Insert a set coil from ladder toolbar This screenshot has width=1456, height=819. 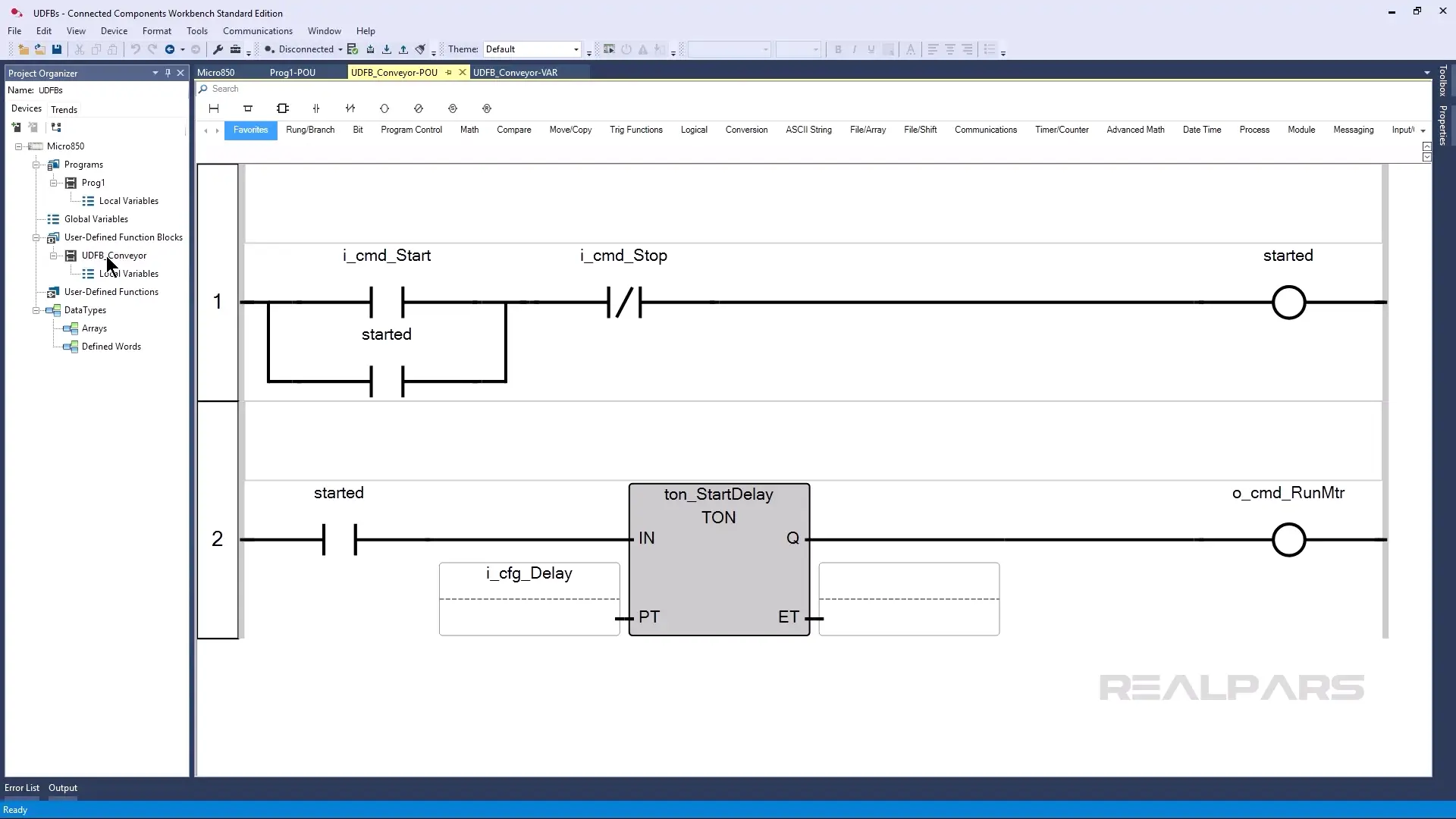453,108
